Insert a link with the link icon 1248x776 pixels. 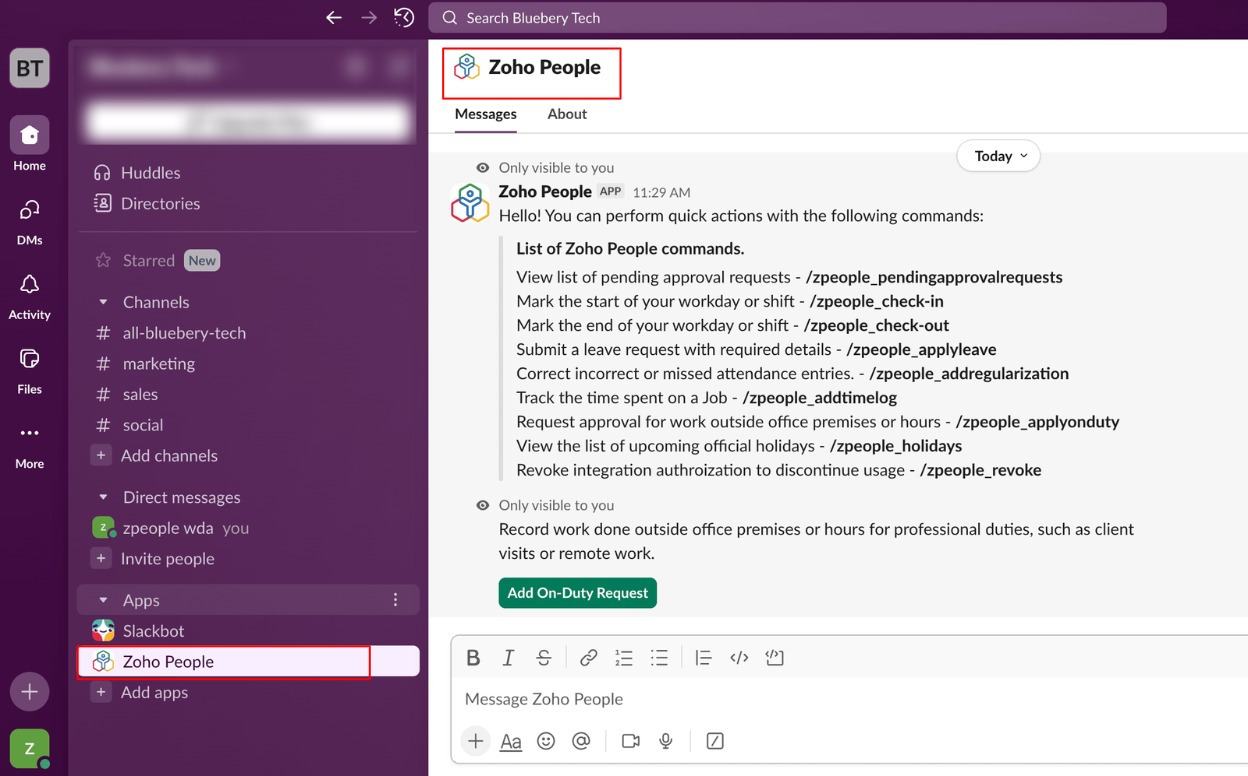pos(588,658)
